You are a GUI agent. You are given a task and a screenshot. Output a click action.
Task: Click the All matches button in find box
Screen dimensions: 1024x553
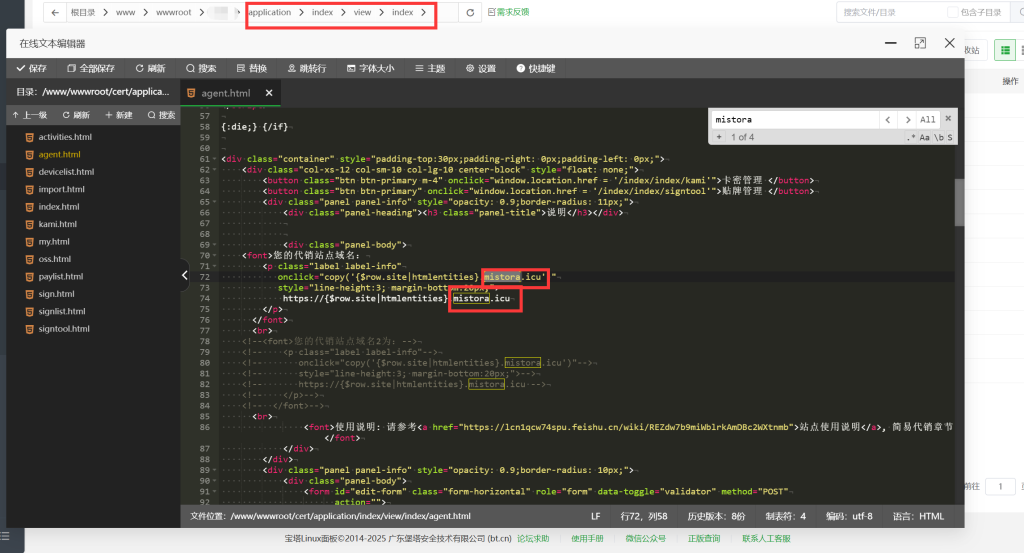coord(927,119)
